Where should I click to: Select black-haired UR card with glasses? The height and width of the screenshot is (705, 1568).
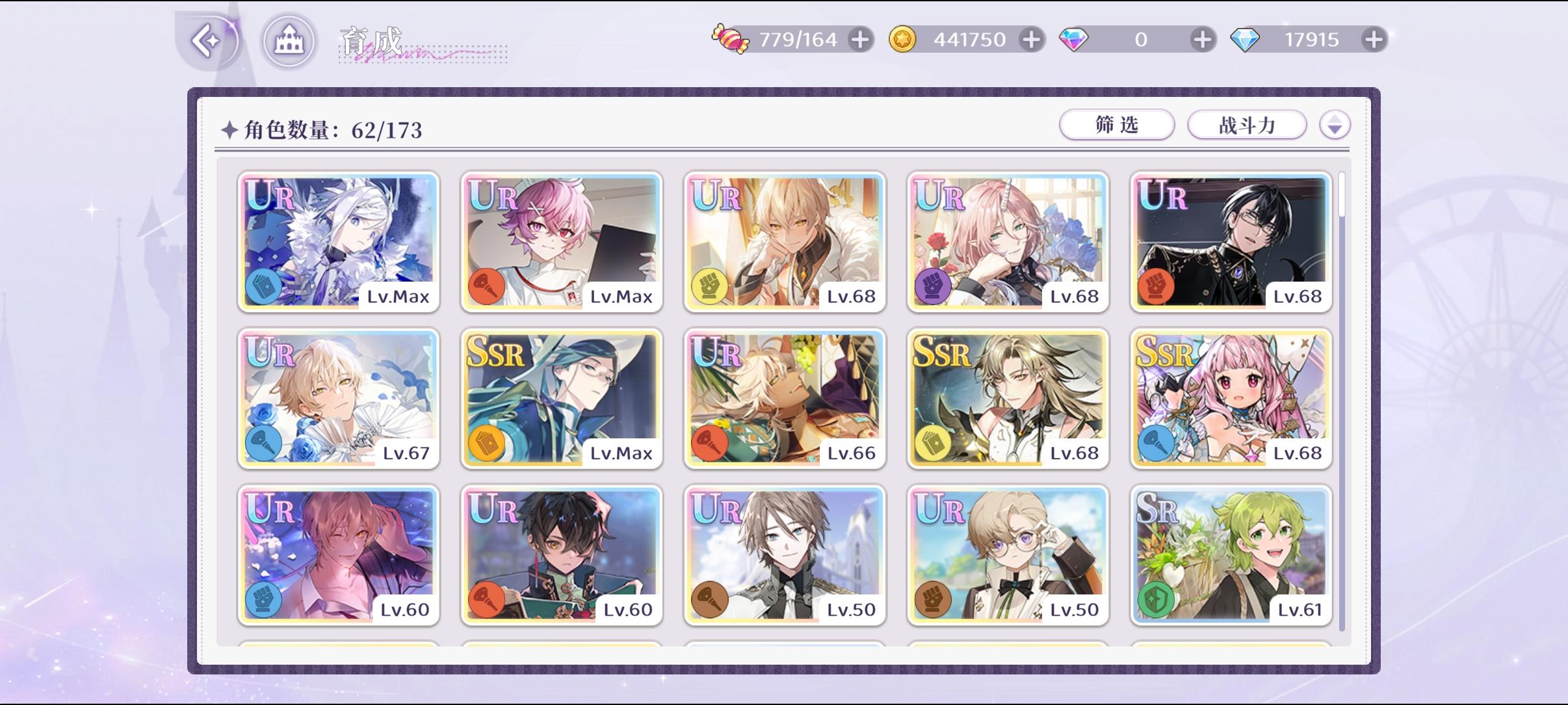(x=1231, y=242)
